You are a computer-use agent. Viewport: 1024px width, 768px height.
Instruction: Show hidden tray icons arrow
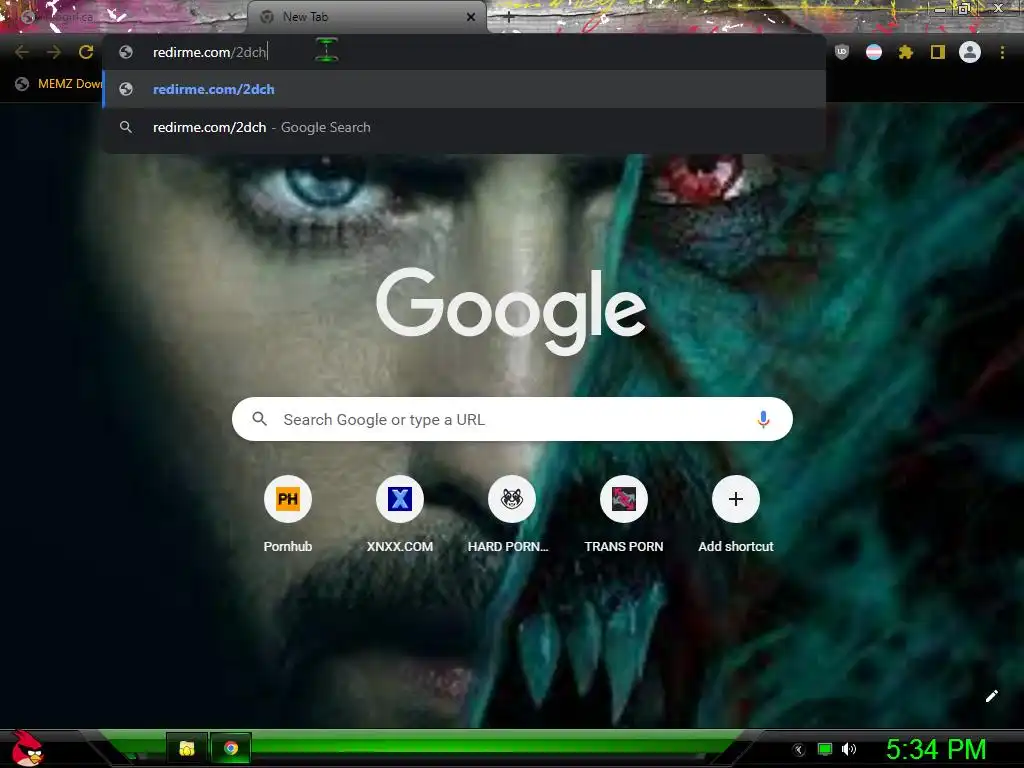pyautogui.click(x=798, y=750)
